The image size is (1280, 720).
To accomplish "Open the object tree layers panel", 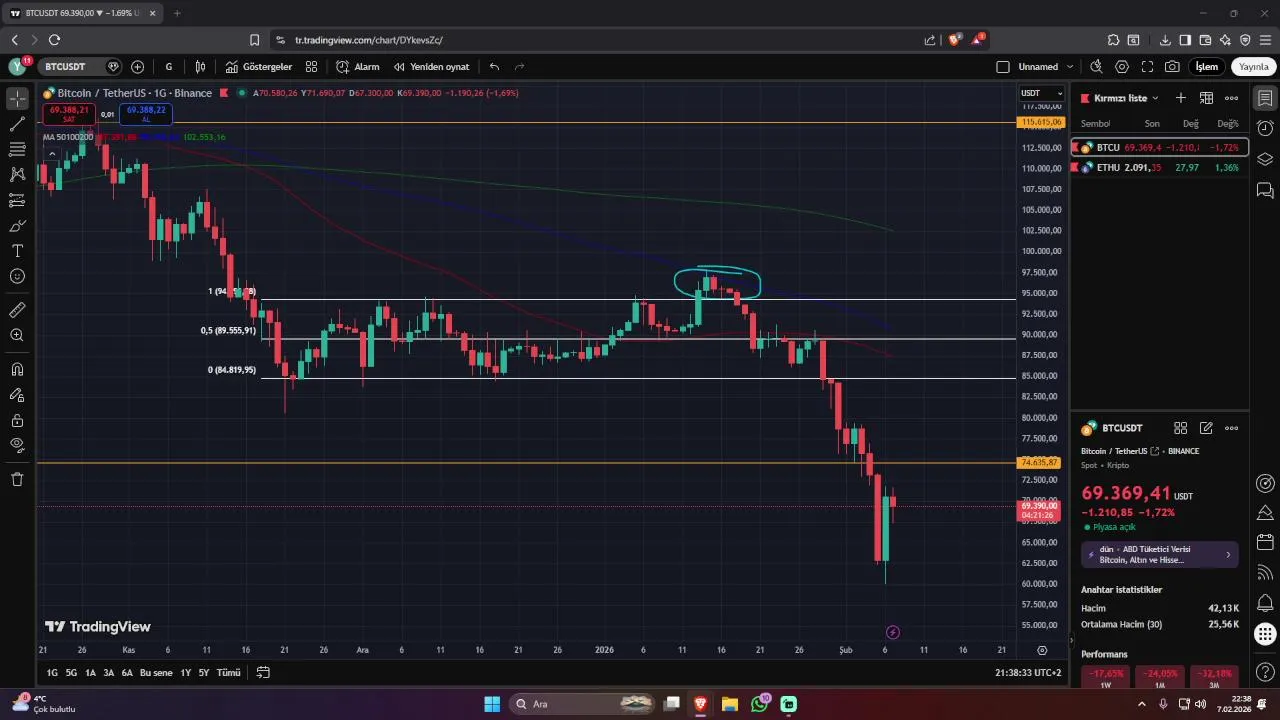I will point(1265,159).
